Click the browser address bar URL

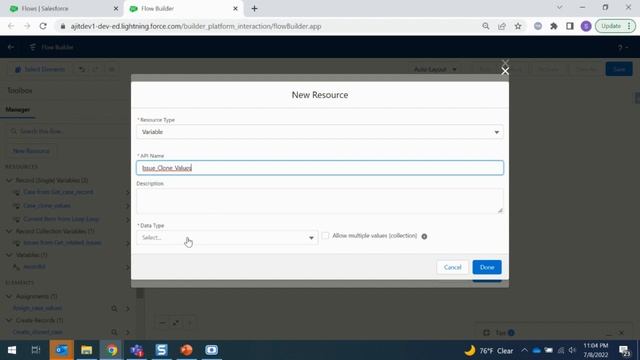click(196, 26)
